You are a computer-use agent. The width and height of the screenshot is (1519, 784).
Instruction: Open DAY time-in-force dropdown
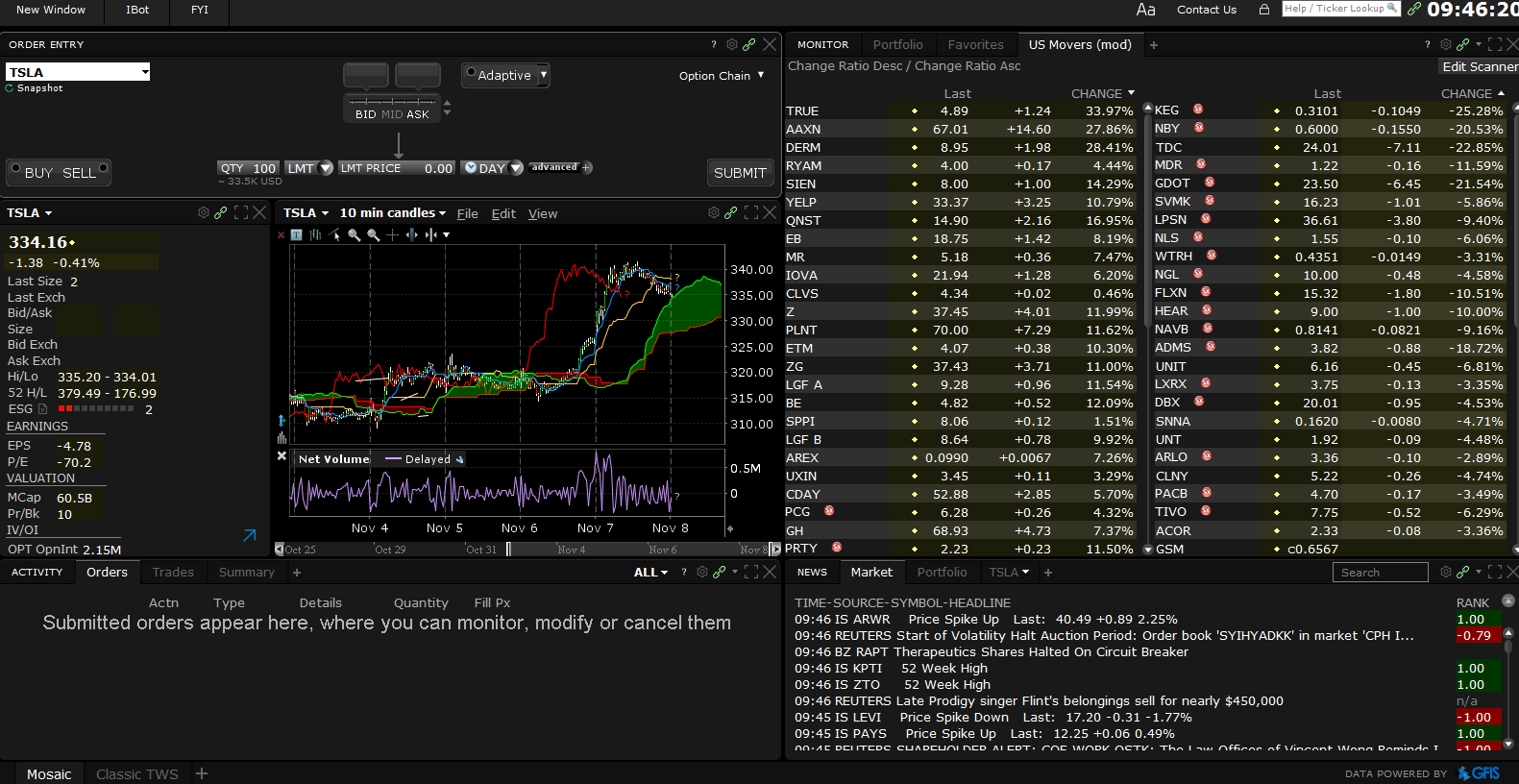516,168
